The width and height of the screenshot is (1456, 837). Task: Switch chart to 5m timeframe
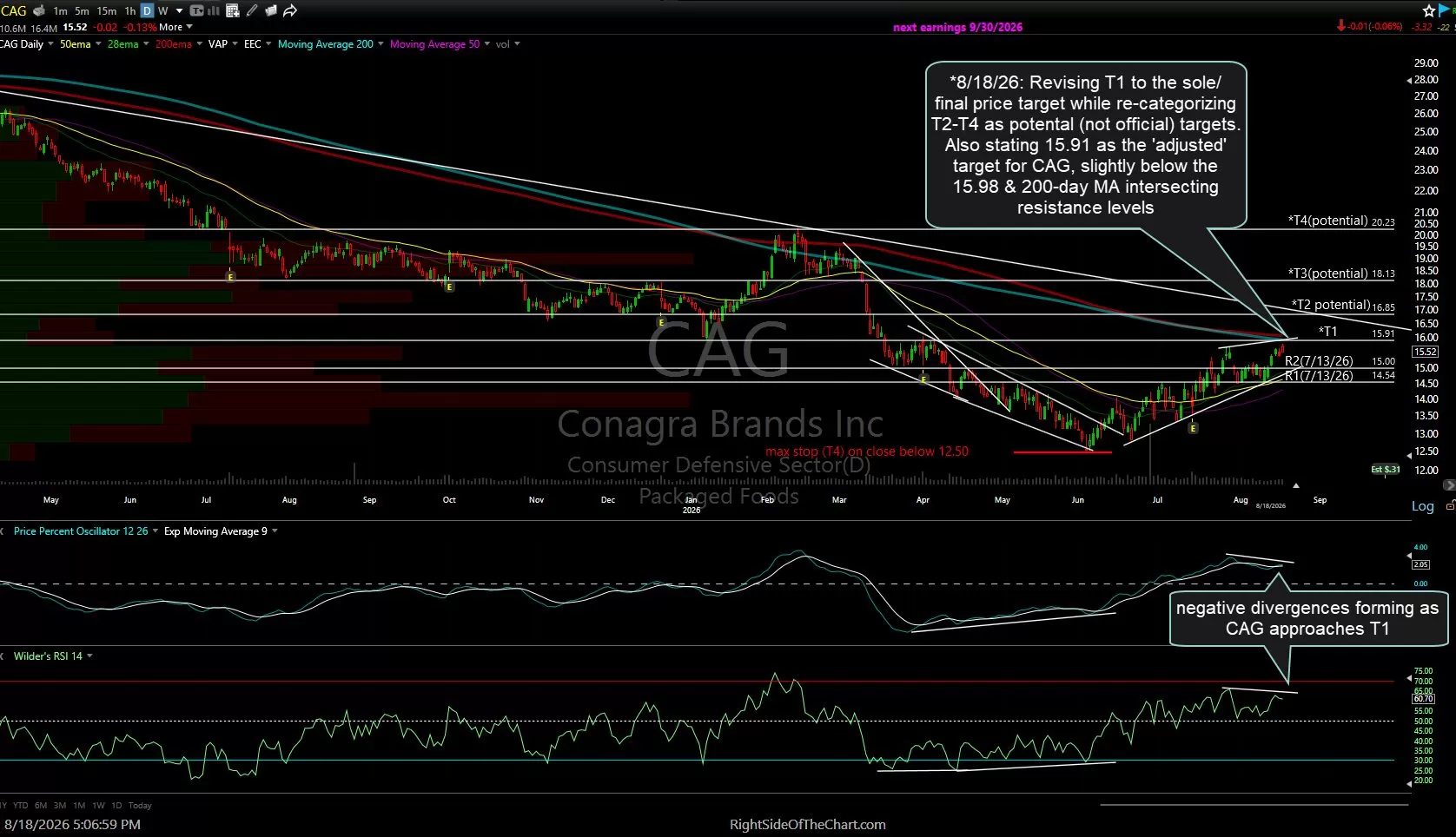[82, 10]
